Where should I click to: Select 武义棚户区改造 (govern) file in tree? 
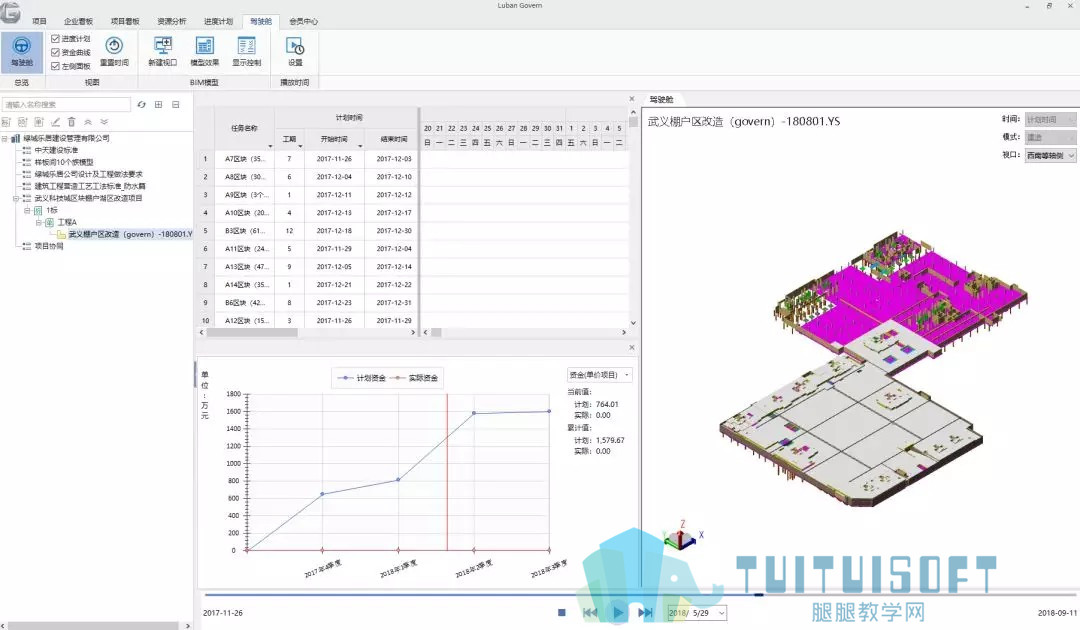point(130,234)
